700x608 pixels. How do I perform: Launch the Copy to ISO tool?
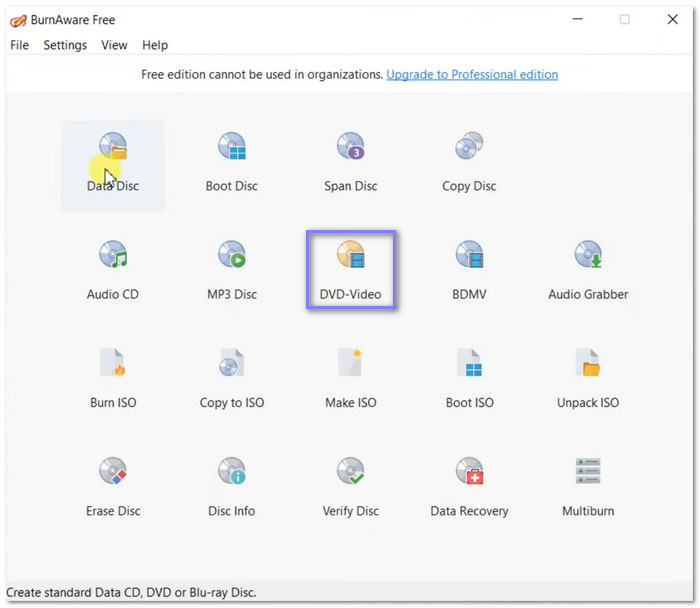point(231,379)
